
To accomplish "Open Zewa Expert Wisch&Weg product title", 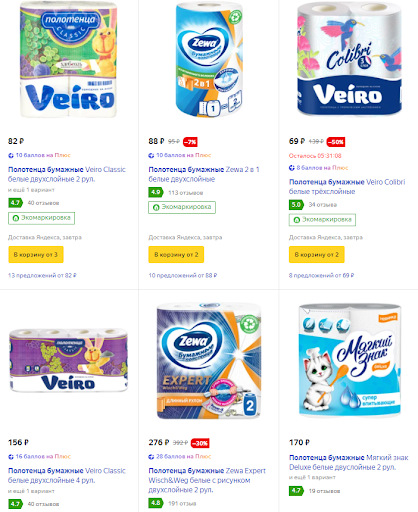I will coord(207,480).
